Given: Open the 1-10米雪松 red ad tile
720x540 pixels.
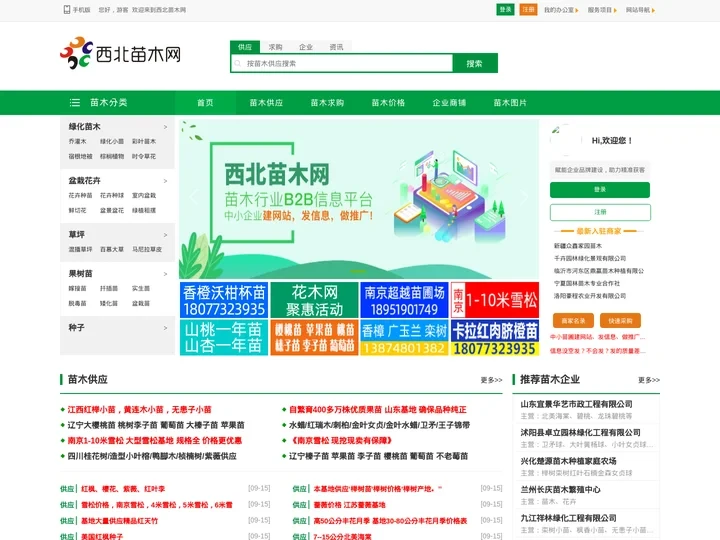Looking at the screenshot, I should tap(495, 300).
